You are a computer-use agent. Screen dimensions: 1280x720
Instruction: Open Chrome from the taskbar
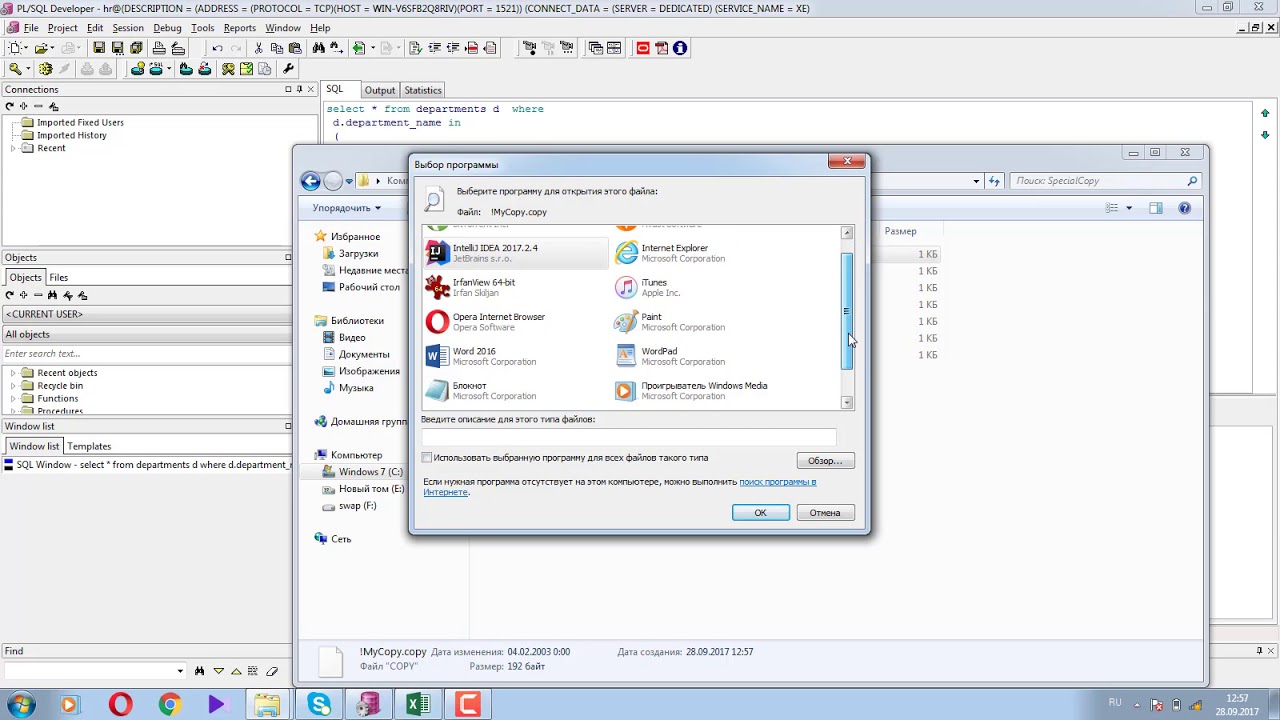point(169,705)
